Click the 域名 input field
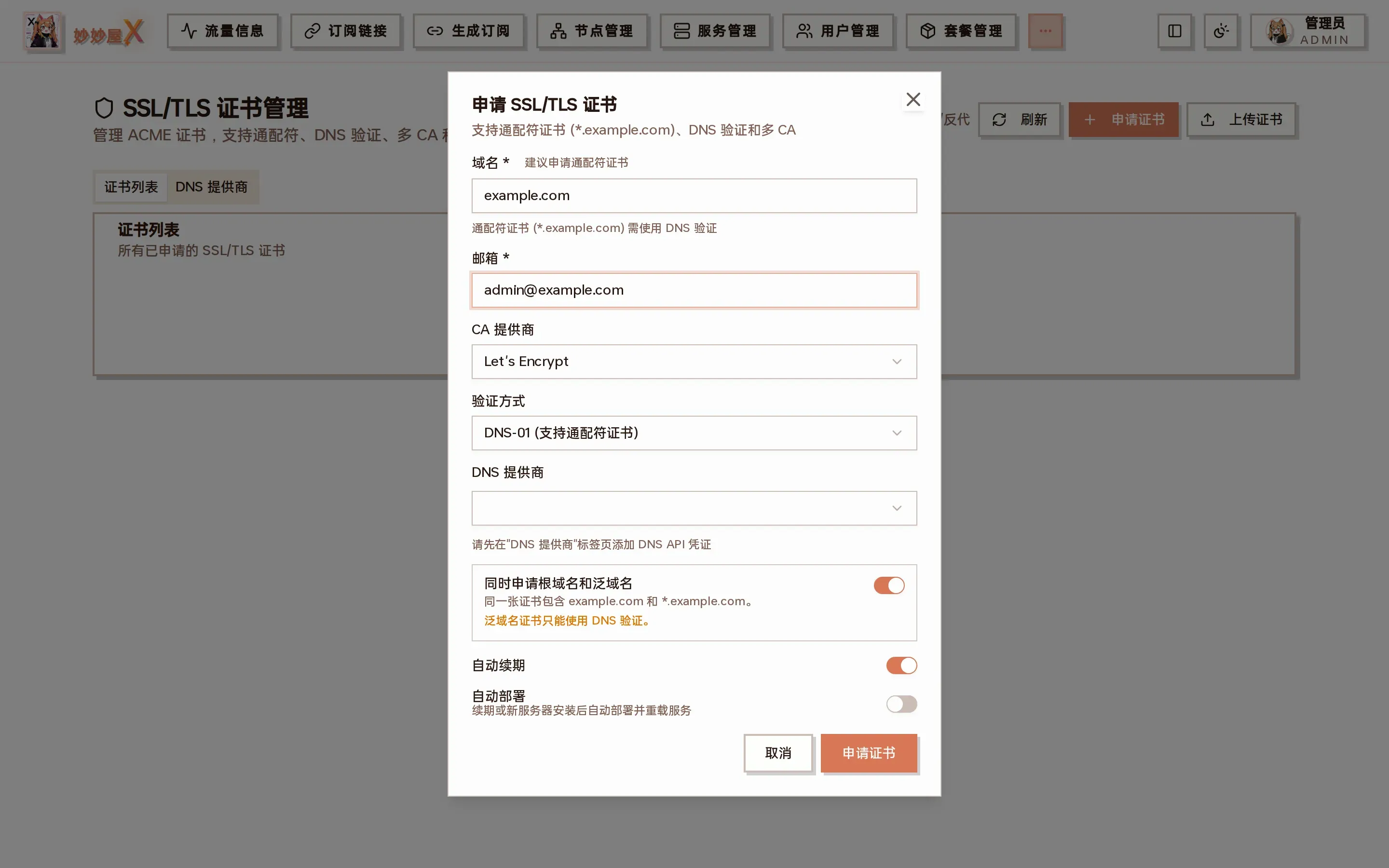1389x868 pixels. coord(694,196)
